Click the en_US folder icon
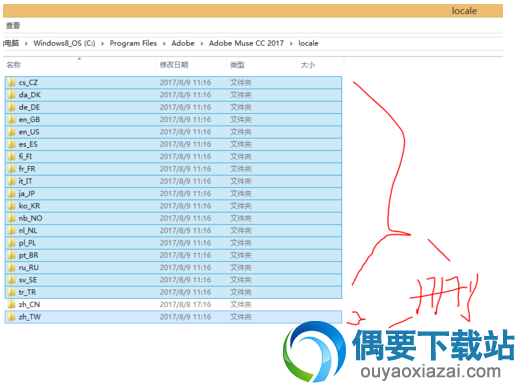Screen dimensions: 526x383 click(x=11, y=132)
